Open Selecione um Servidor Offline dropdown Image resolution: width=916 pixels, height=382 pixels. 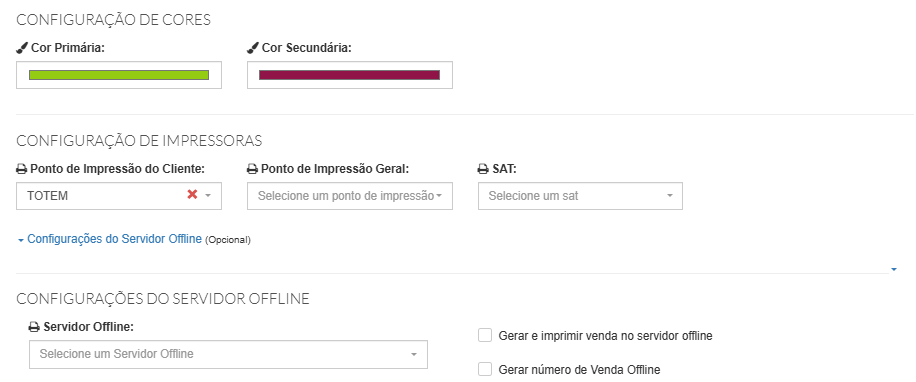pyautogui.click(x=228, y=355)
